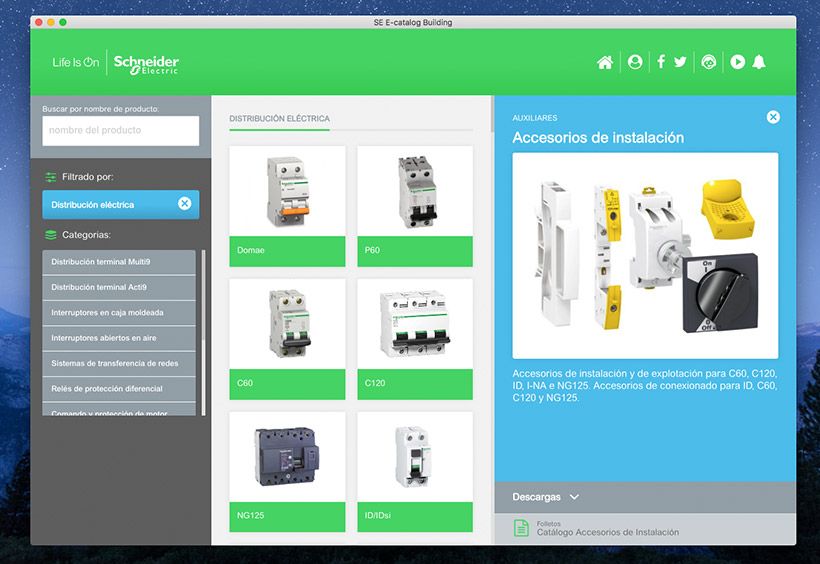Select category Distribución terminal Acti9
The width and height of the screenshot is (820, 564).
click(119, 287)
